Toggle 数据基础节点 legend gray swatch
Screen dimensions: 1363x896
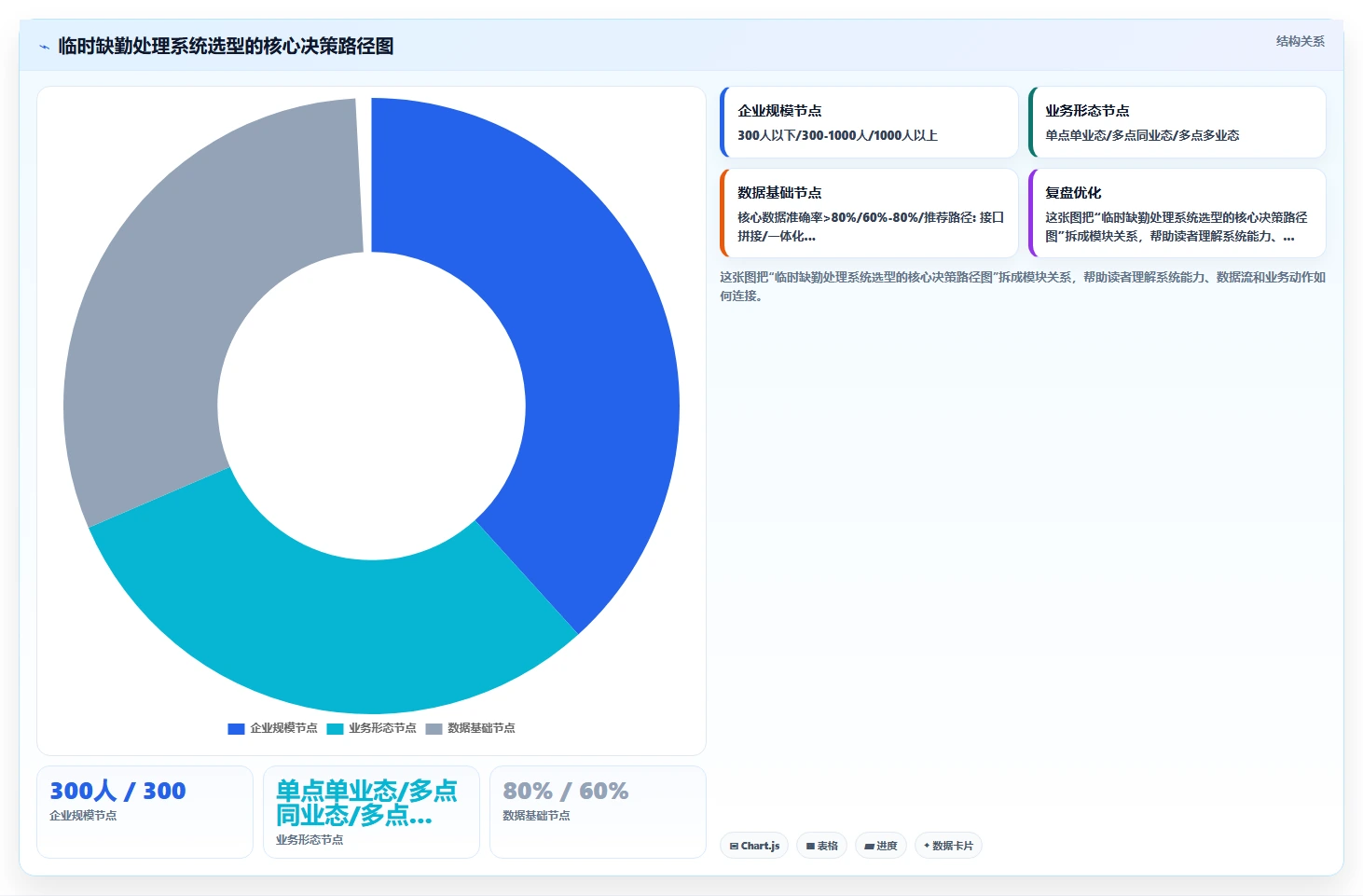(434, 728)
